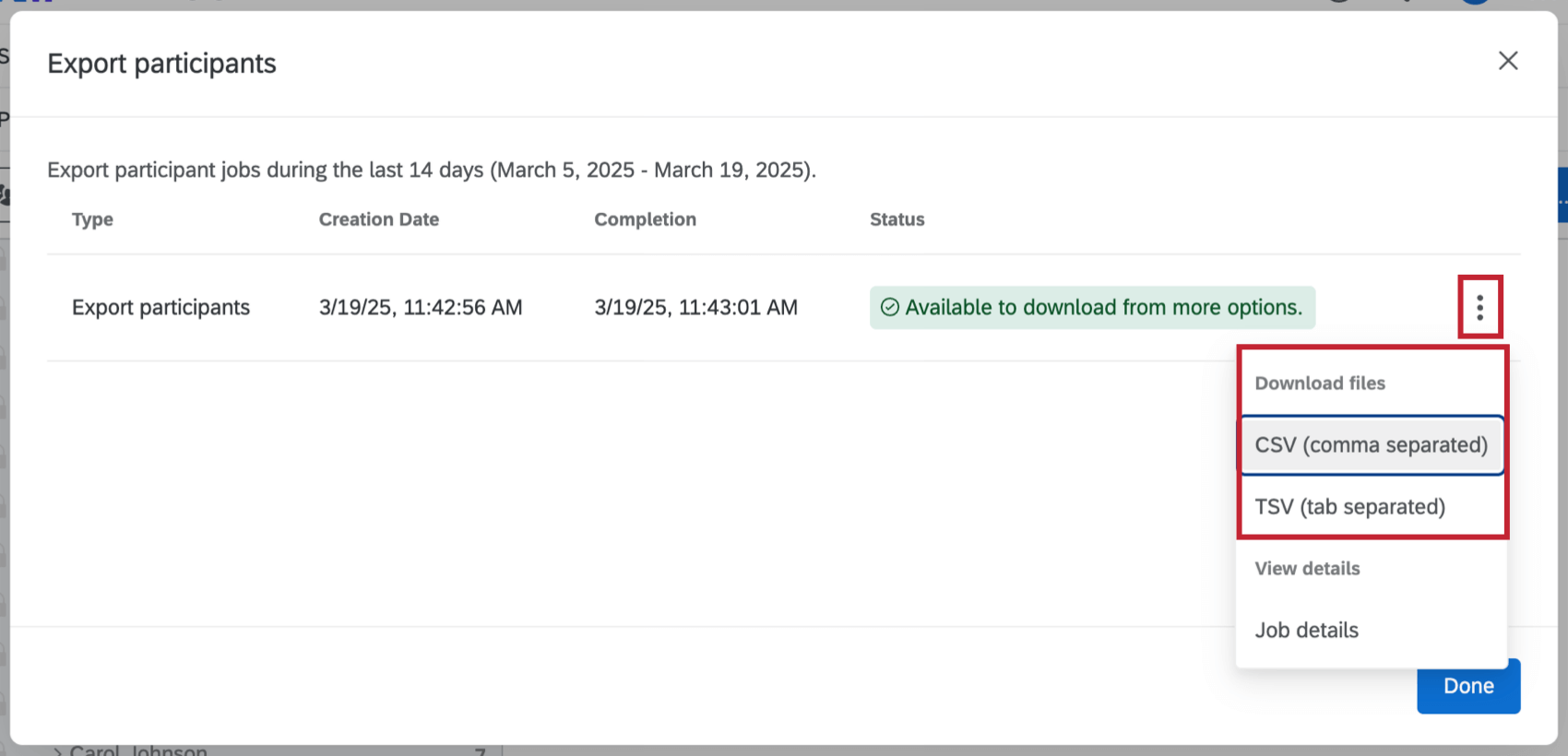Click the View details section label
The image size is (1568, 756).
(x=1306, y=569)
